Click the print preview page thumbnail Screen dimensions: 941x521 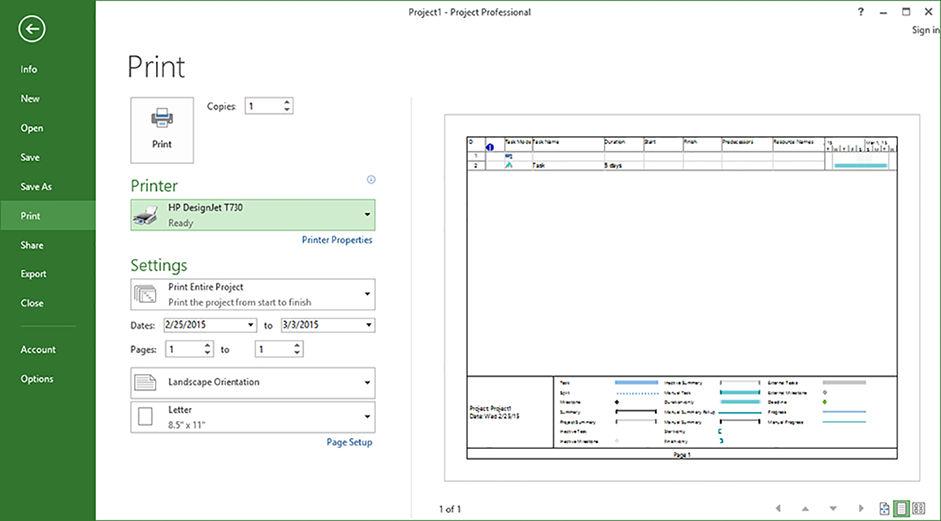coord(682,298)
